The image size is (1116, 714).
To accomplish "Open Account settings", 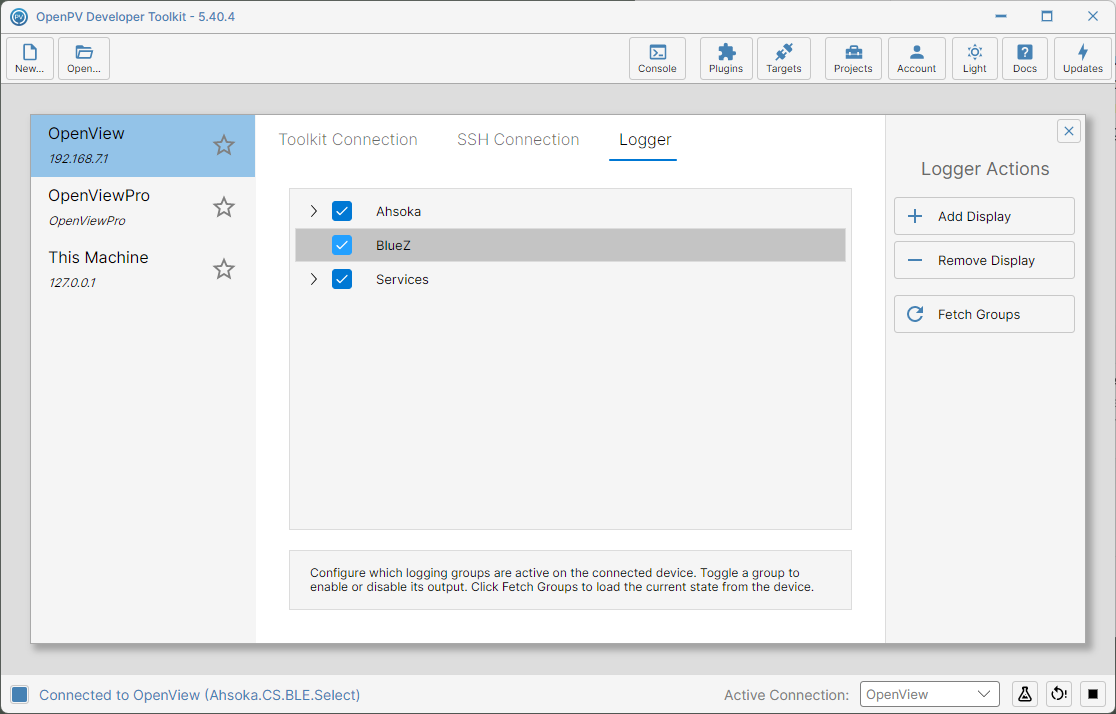I will [x=917, y=58].
